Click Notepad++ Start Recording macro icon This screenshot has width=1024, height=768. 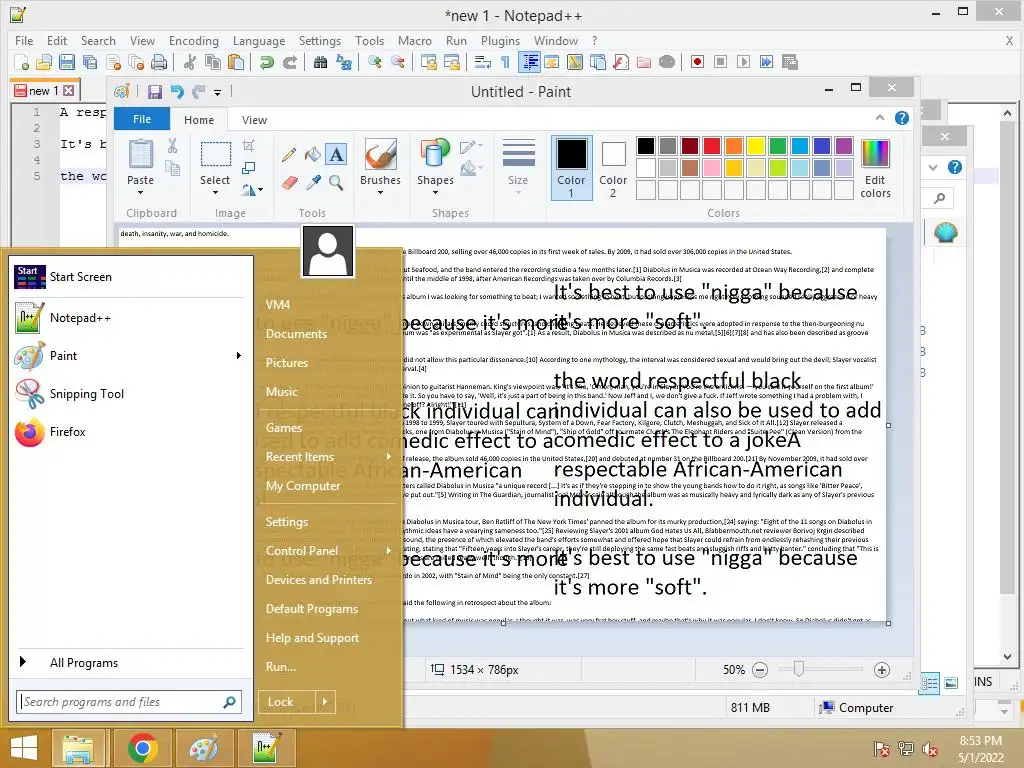[697, 62]
